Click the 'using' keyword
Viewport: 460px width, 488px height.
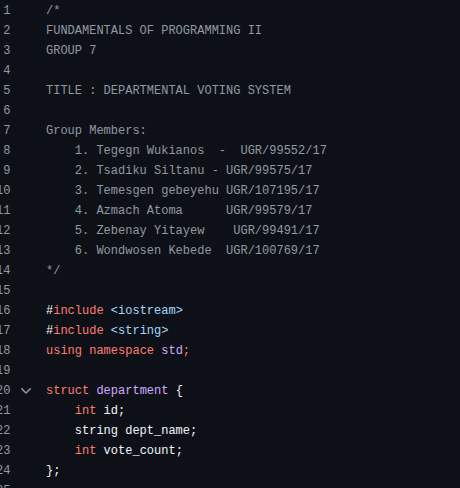tap(64, 350)
